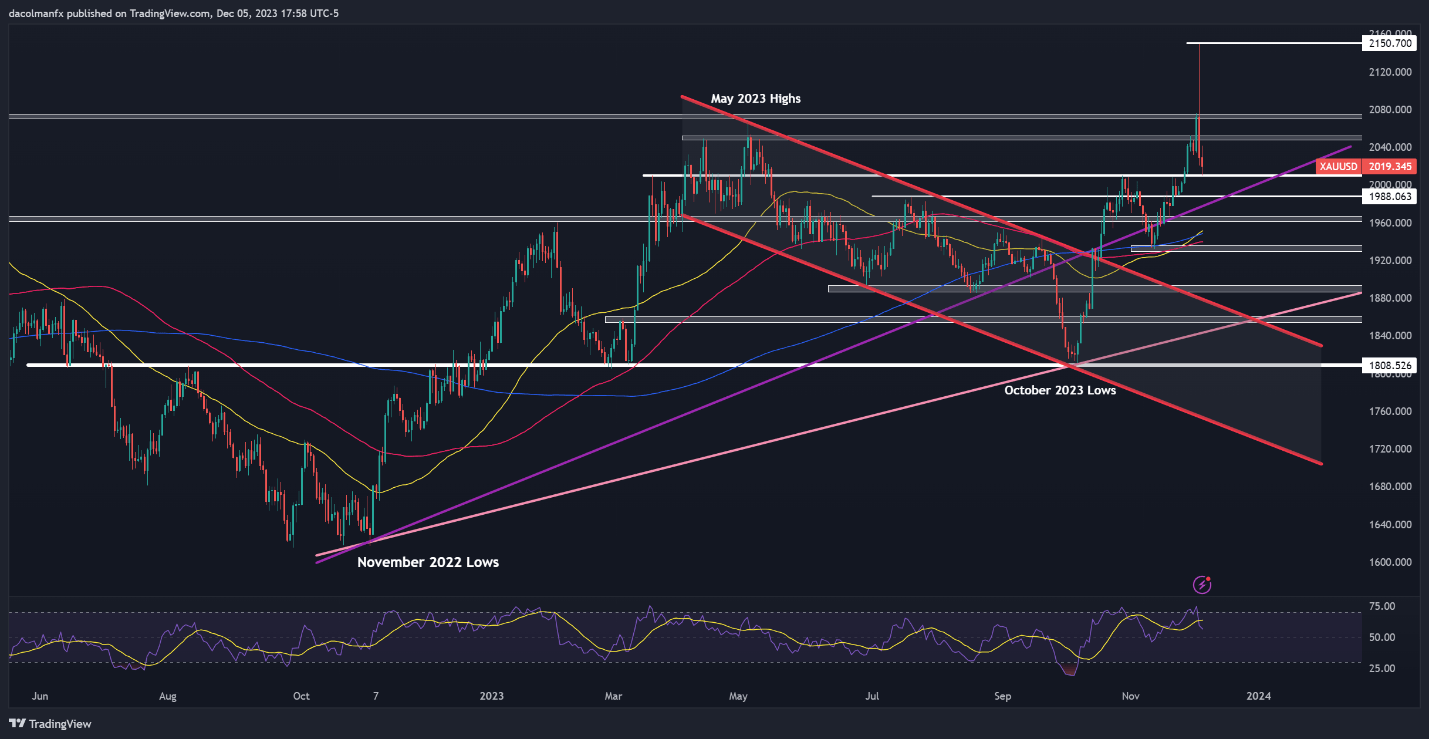
Task: Click the purple lightning event marker icon
Action: [x=1204, y=584]
